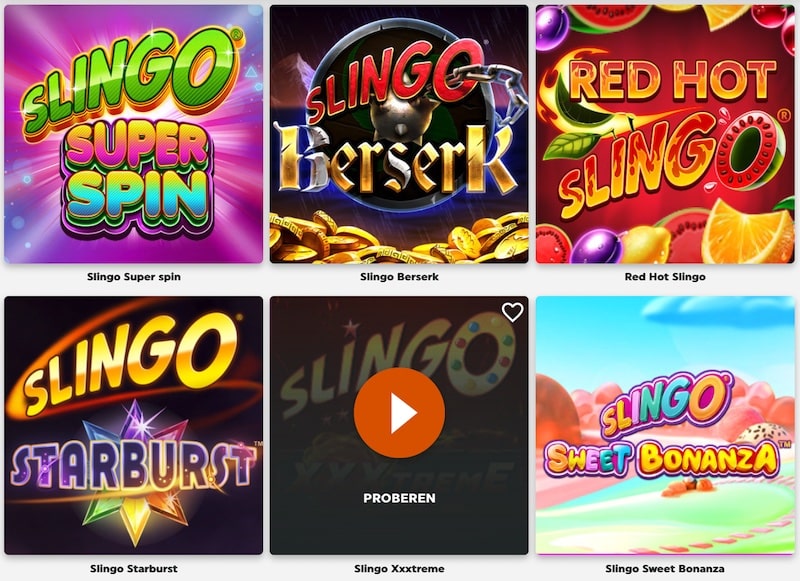800x581 pixels.
Task: Click the 'Slingo Starburst' title text
Action: pyautogui.click(x=134, y=568)
